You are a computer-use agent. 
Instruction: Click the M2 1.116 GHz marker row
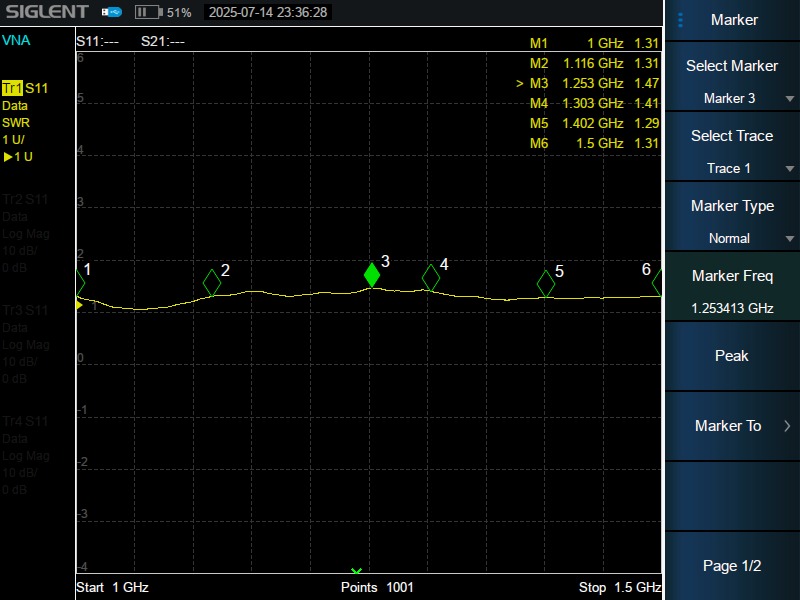(594, 63)
